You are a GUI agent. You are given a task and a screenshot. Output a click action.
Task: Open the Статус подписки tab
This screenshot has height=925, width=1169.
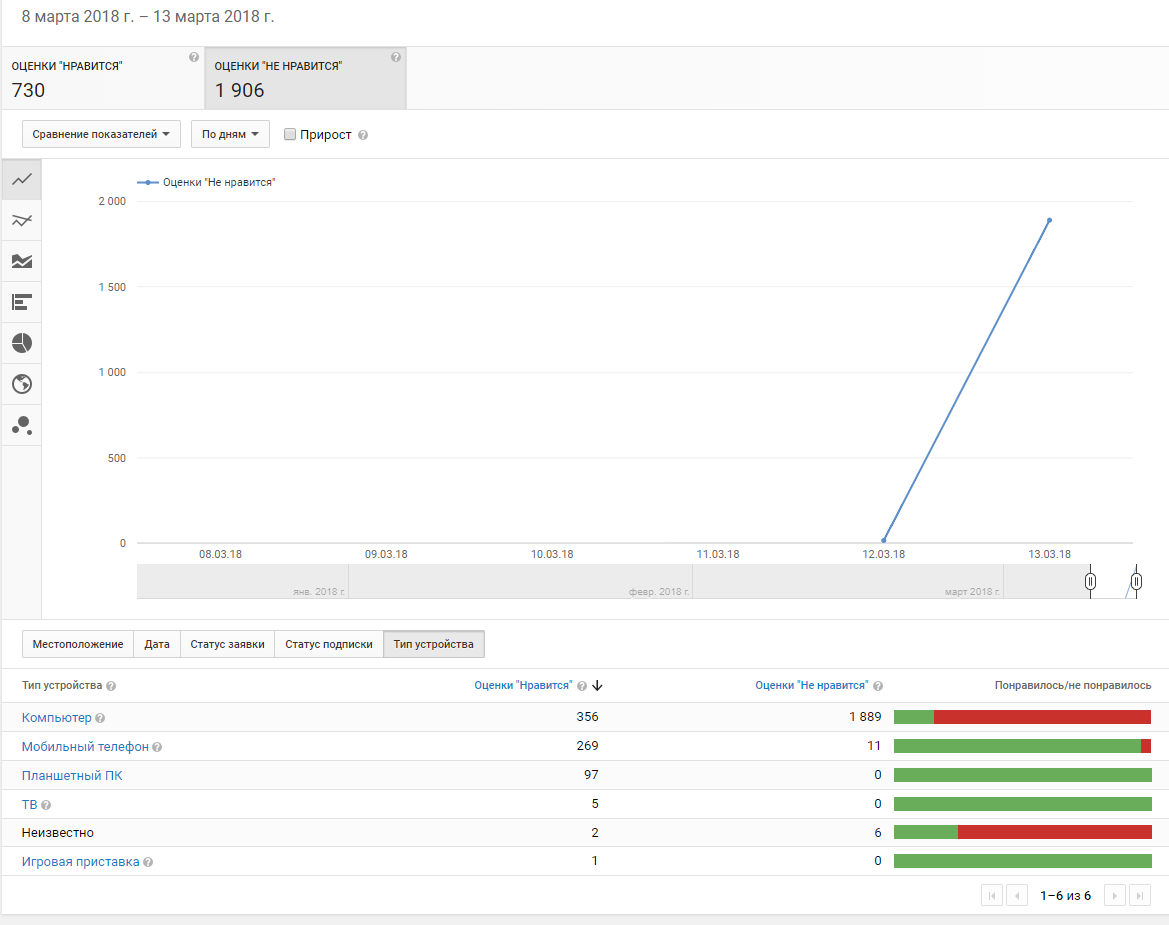[328, 644]
